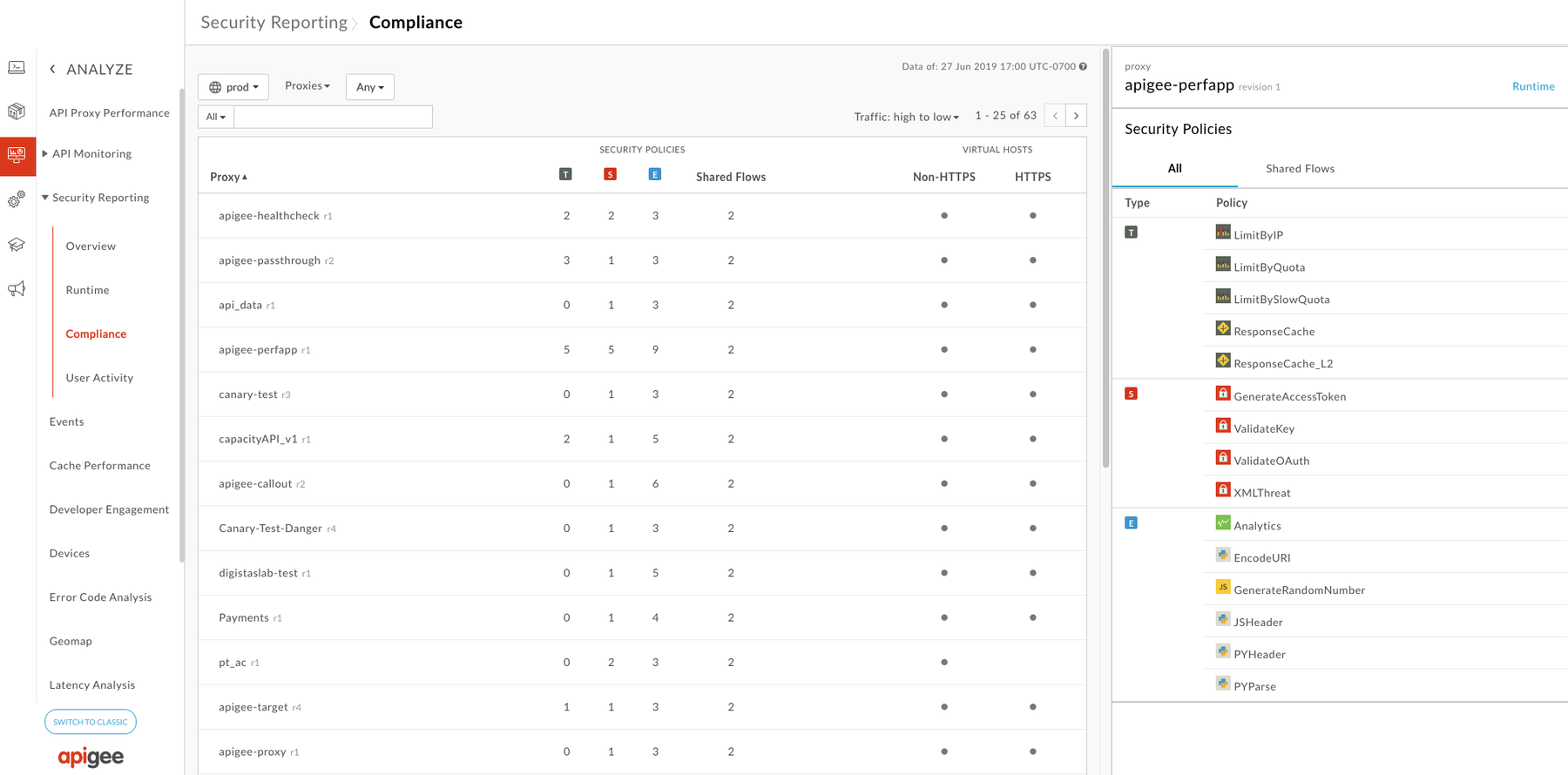Click the main table vertical scrollbar
This screenshot has height=775, width=1568.
click(x=1106, y=259)
